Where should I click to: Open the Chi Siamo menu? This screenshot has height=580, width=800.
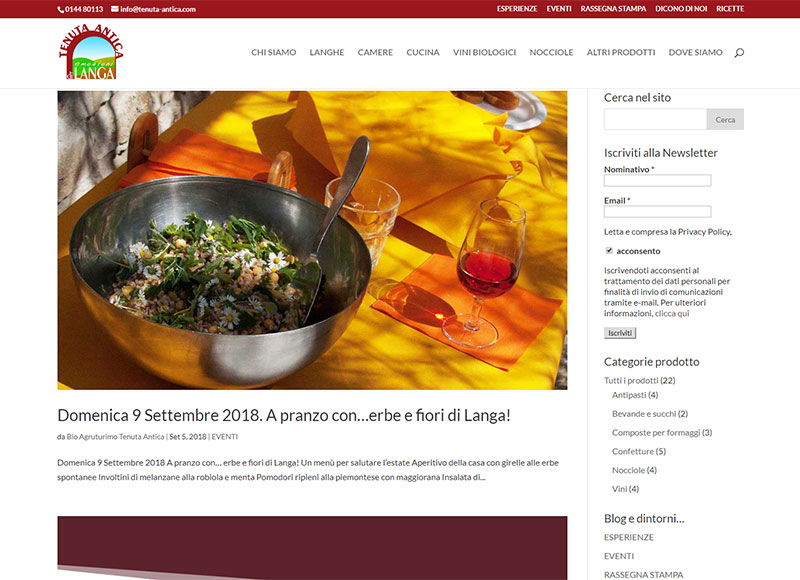[273, 52]
